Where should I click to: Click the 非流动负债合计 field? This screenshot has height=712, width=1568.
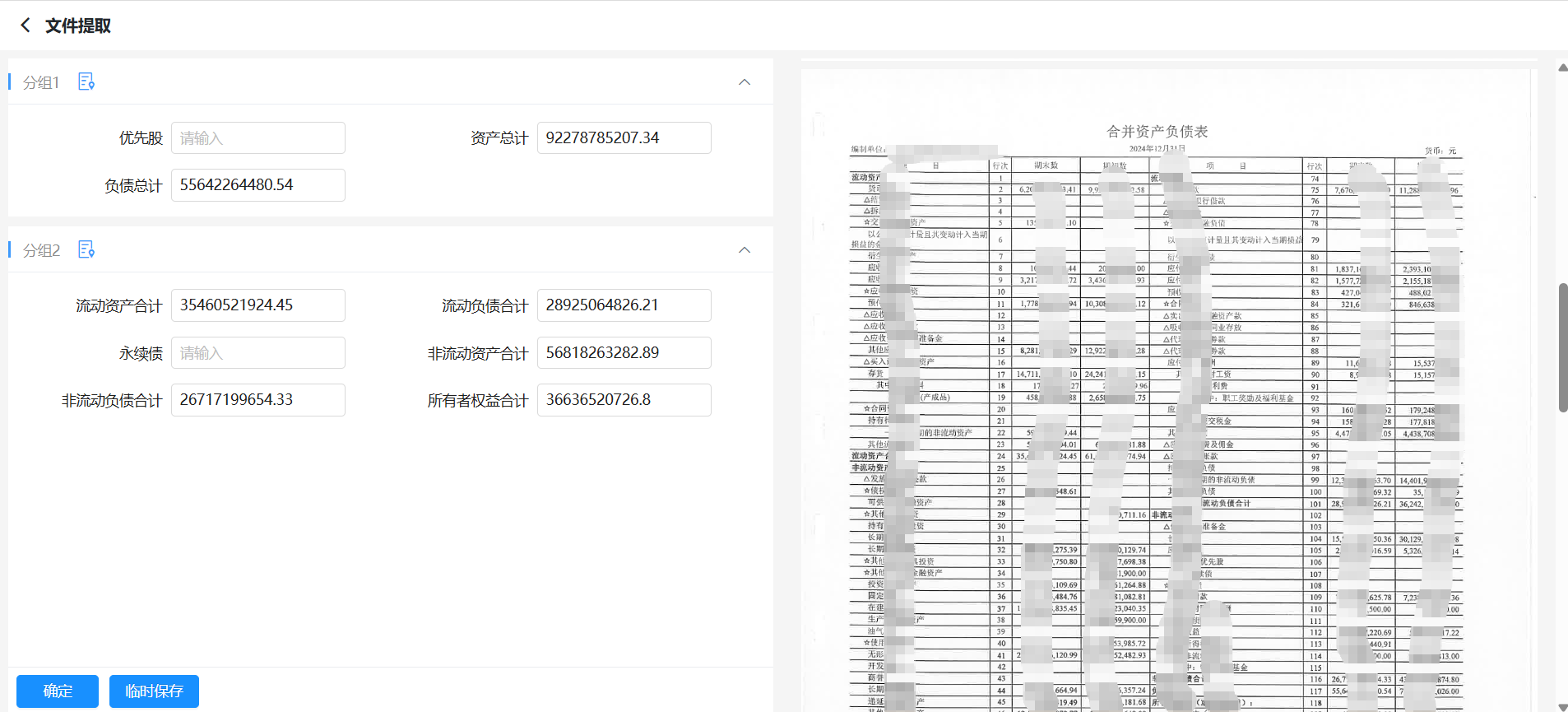pos(257,400)
